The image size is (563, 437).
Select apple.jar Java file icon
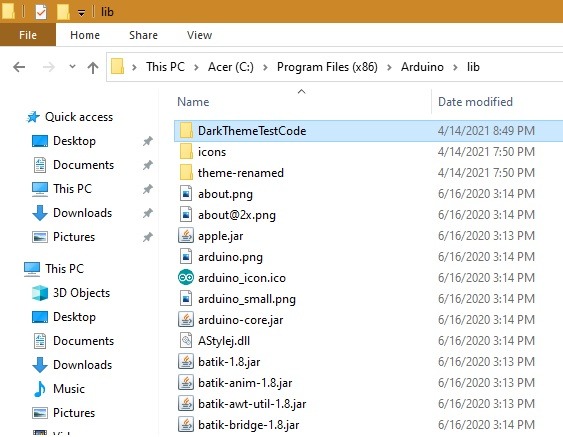(x=186, y=236)
